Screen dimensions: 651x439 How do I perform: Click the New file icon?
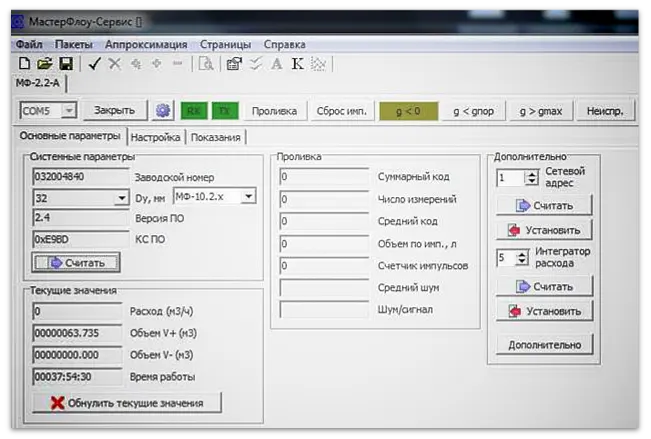pyautogui.click(x=25, y=64)
